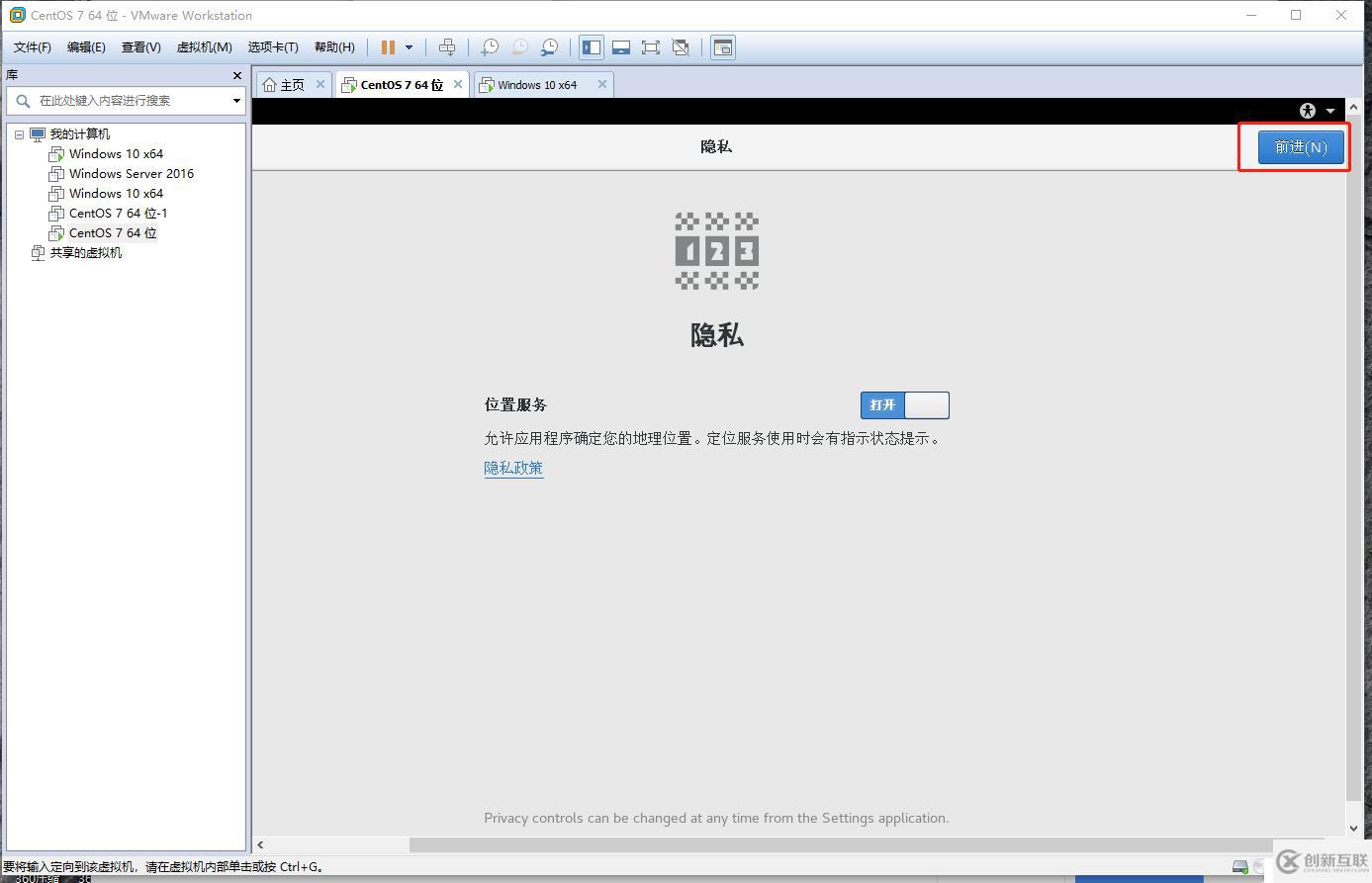Open the 隐私政策 link
This screenshot has height=883, width=1372.
click(x=513, y=468)
